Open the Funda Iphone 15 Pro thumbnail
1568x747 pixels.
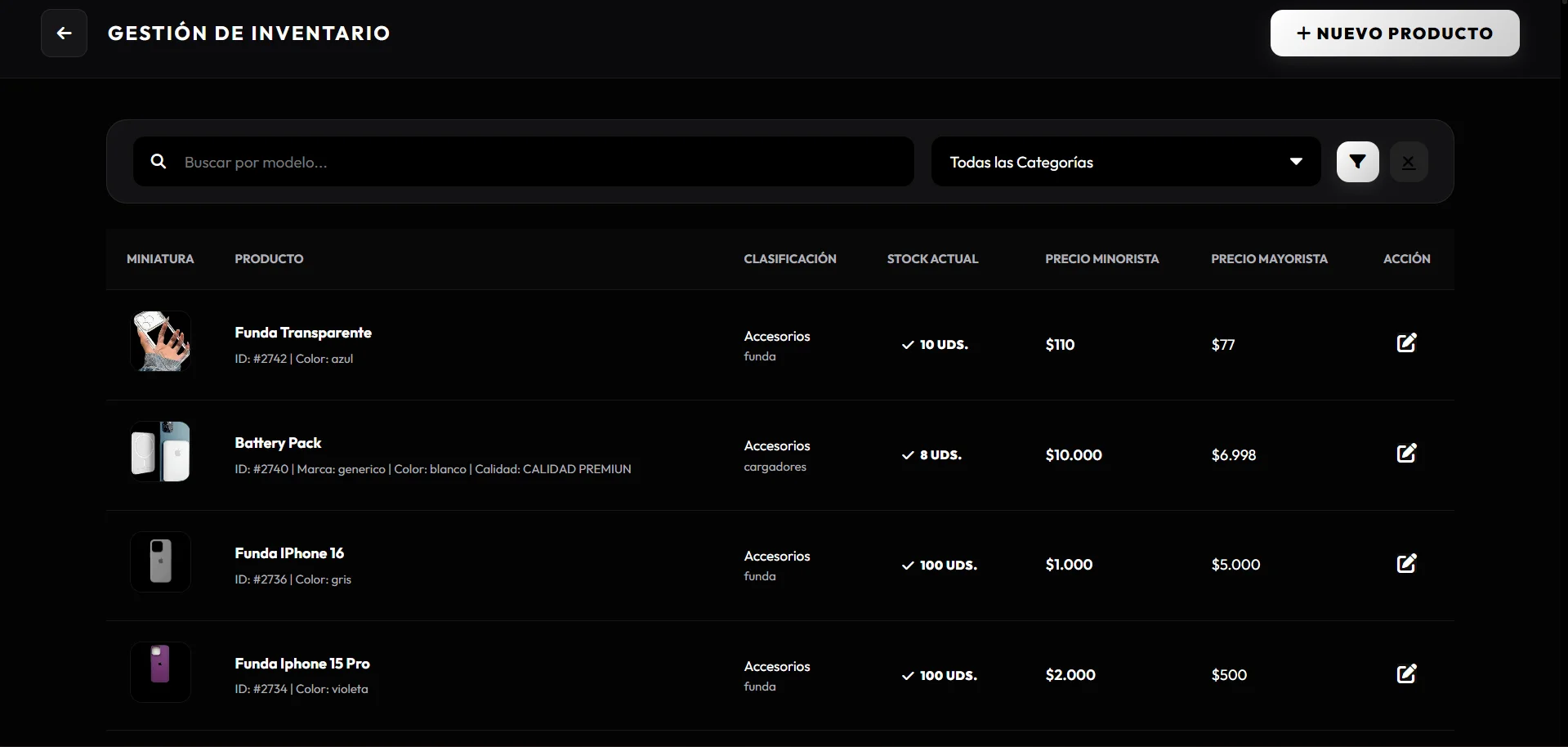click(160, 673)
